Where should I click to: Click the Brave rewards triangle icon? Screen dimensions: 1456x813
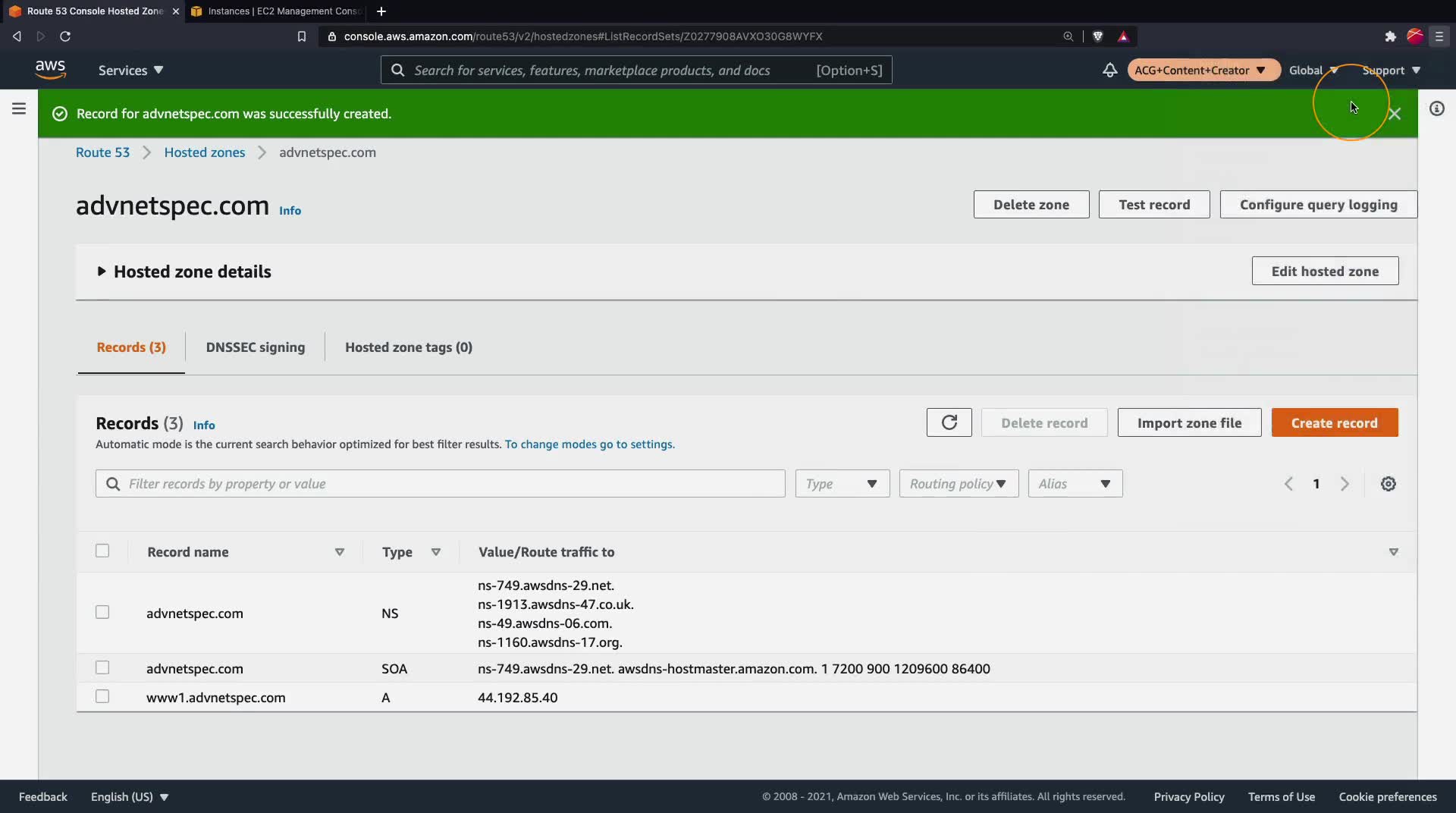tap(1123, 36)
